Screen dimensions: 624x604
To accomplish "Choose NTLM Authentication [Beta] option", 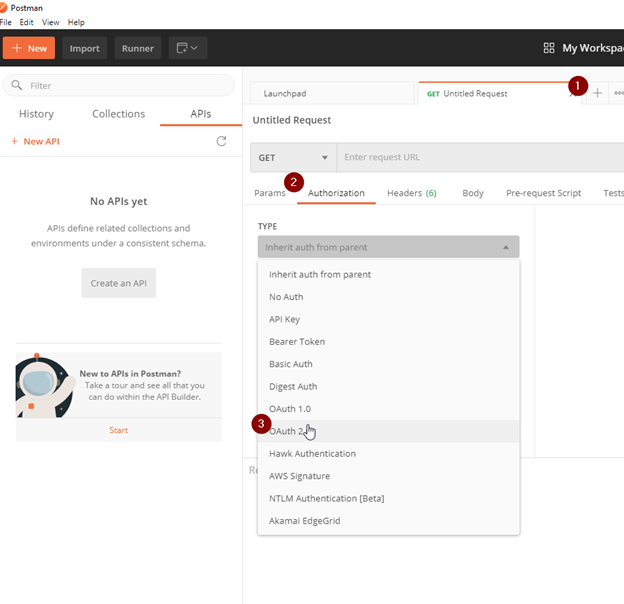I will [x=388, y=498].
